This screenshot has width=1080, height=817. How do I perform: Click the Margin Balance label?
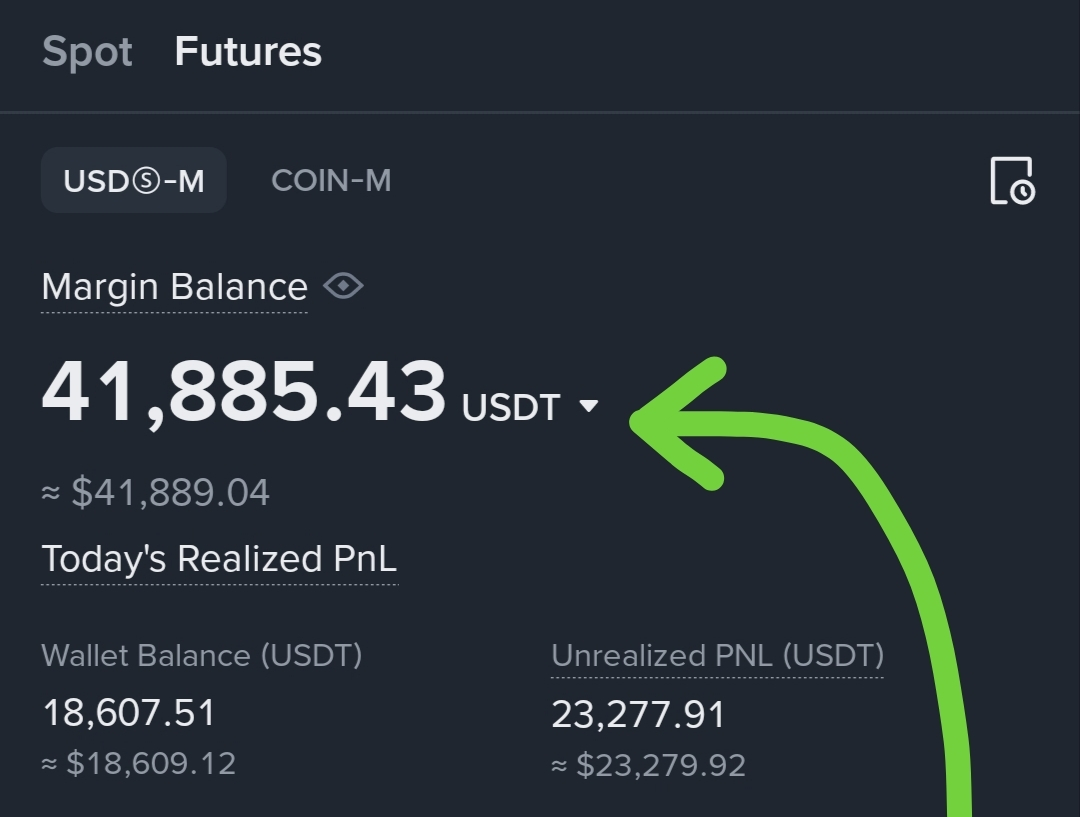(174, 287)
